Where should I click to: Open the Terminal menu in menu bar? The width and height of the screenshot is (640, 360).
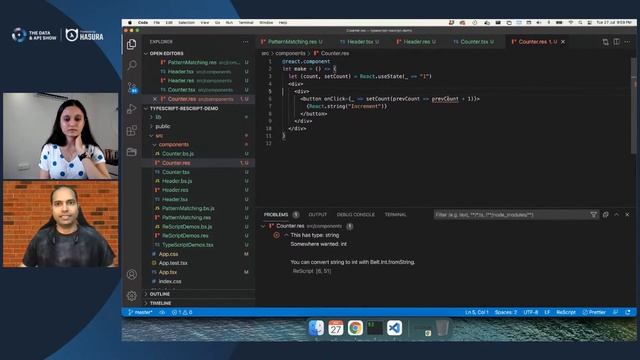pos(246,23)
